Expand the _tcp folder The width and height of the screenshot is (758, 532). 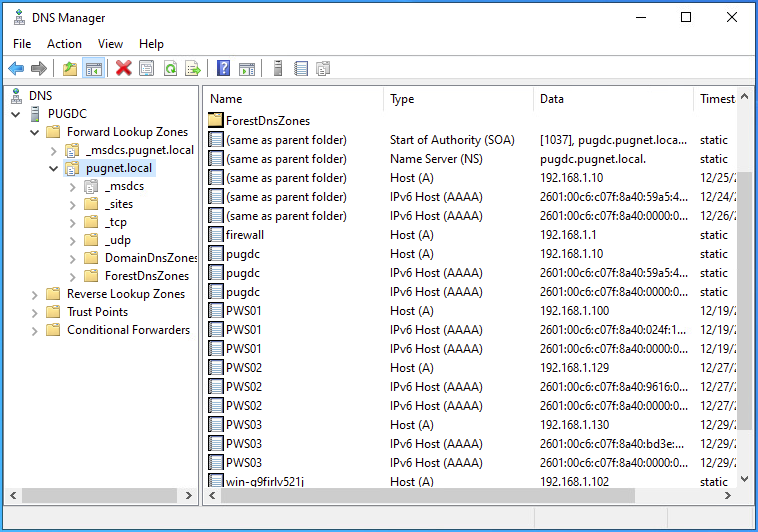(73, 223)
